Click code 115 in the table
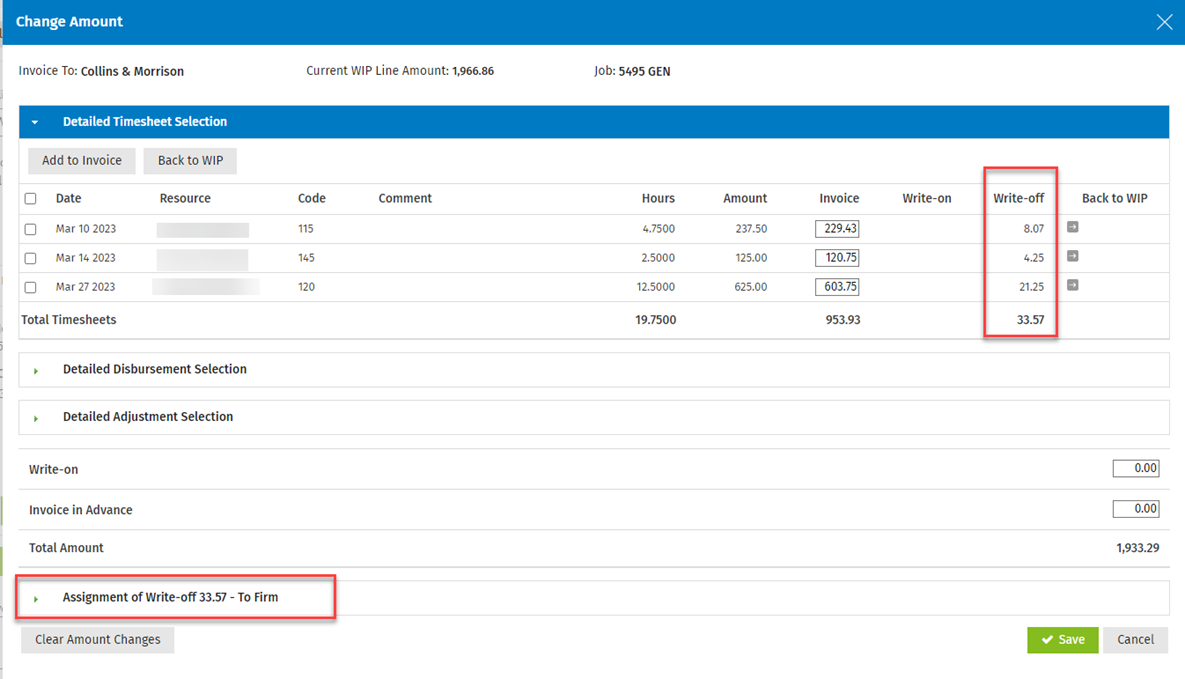Viewport: 1185px width, 679px height. [305, 228]
